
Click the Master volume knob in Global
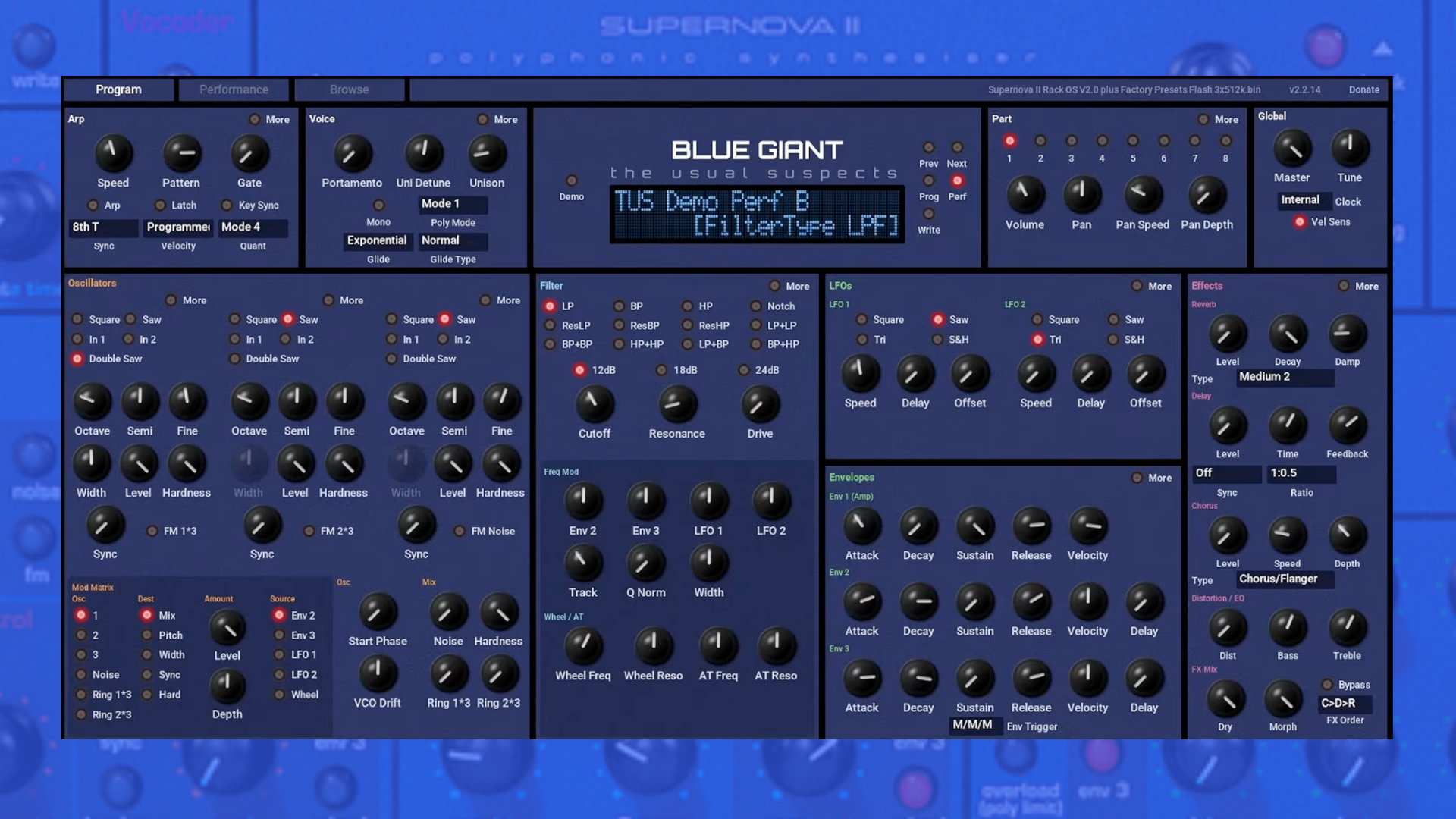point(1291,149)
